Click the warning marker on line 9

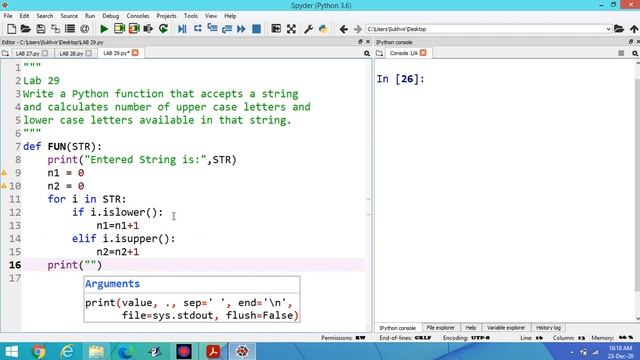pyautogui.click(x=4, y=173)
